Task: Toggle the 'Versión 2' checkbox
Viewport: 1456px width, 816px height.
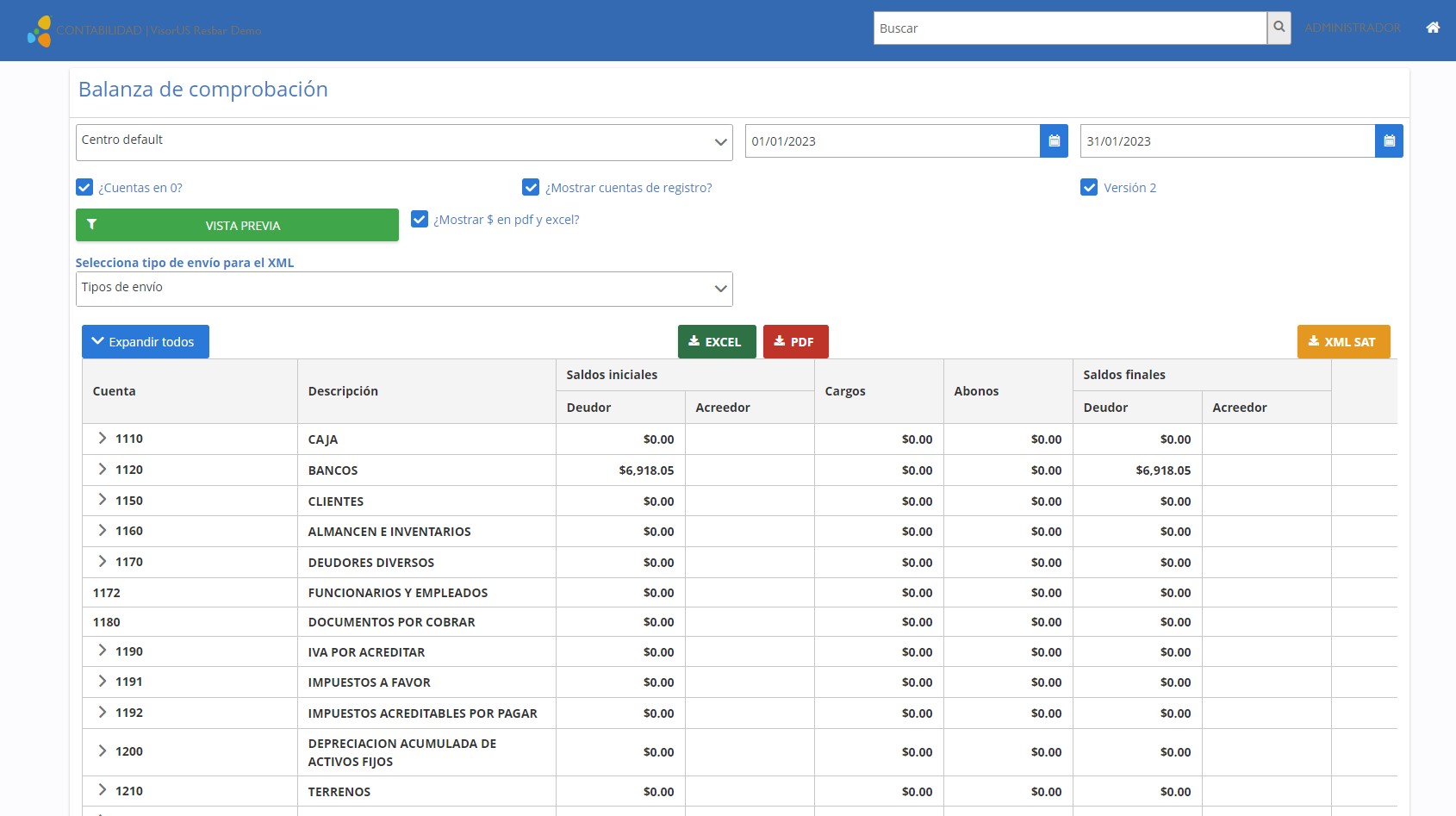Action: tap(1089, 188)
